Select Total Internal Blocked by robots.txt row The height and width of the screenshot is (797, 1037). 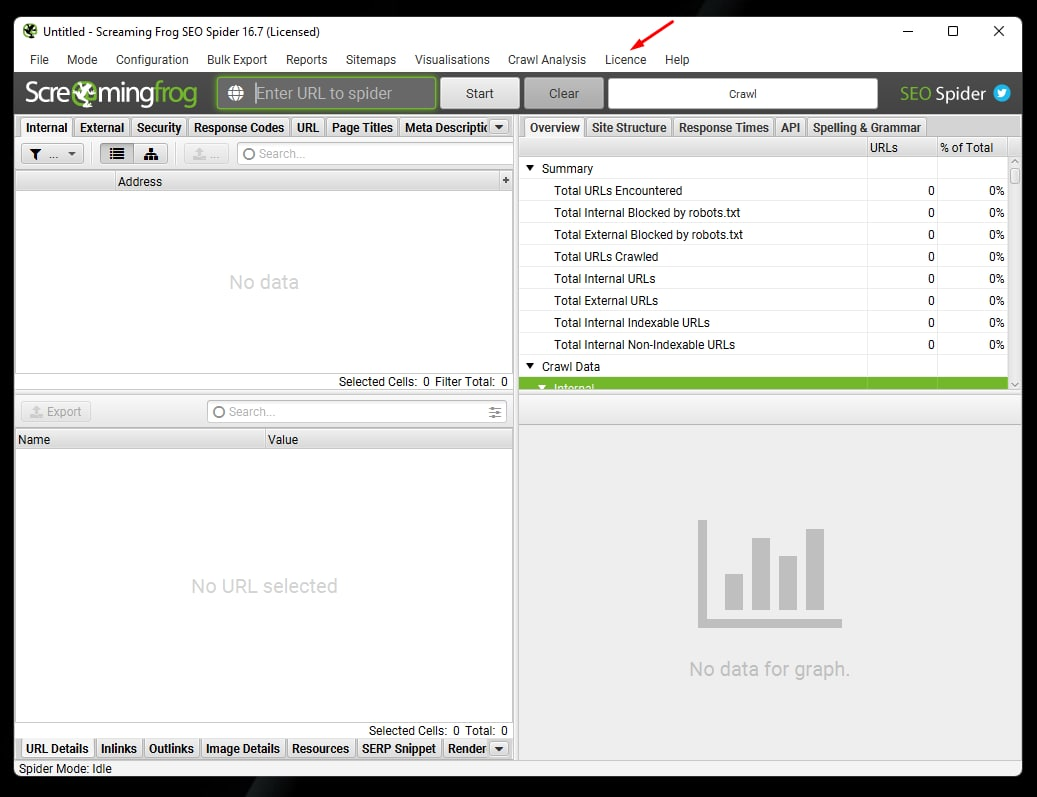click(x=763, y=212)
